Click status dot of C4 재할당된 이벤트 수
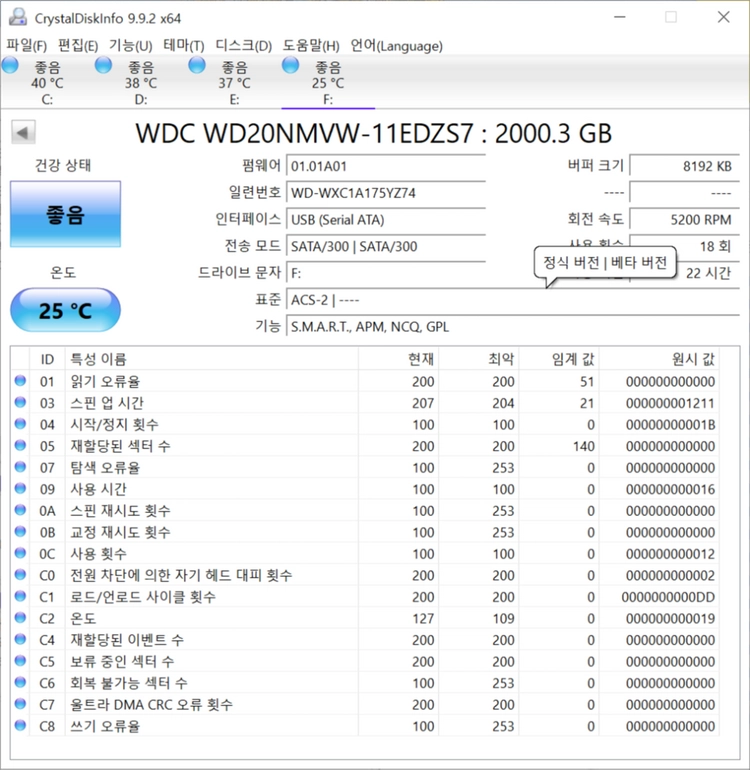 pos(20,639)
